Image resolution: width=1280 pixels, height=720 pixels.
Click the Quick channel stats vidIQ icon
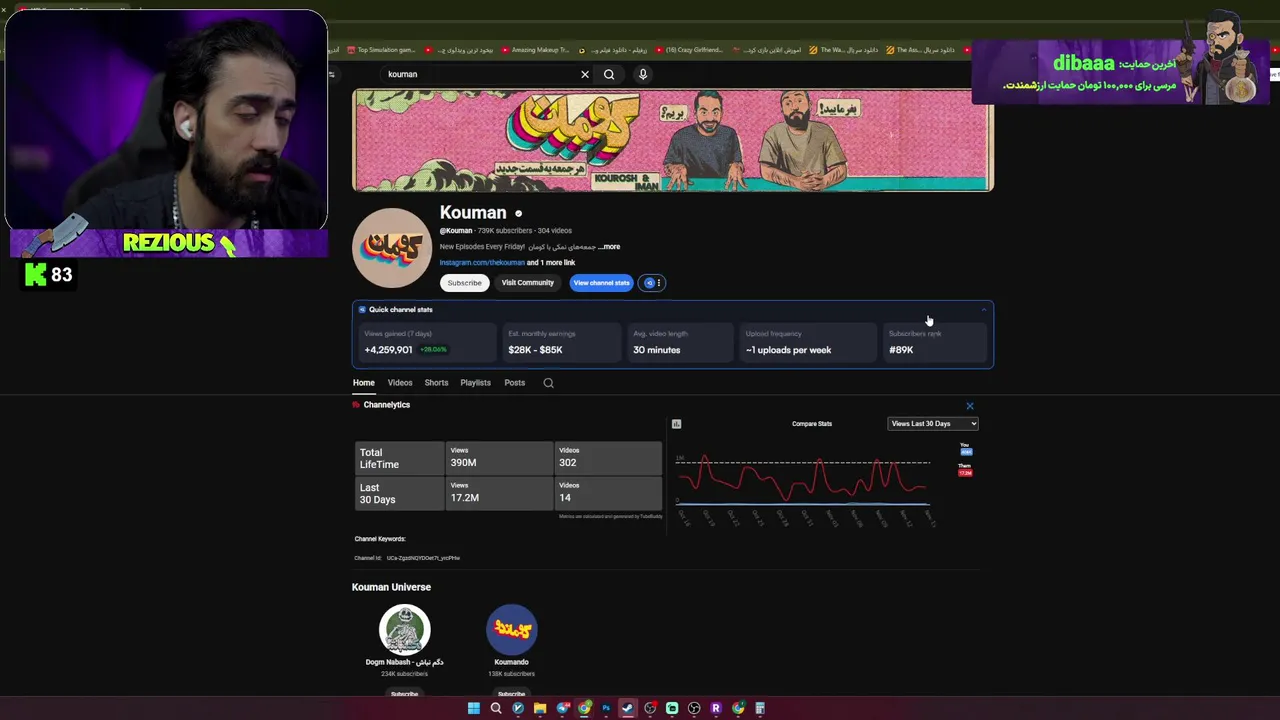click(x=362, y=310)
